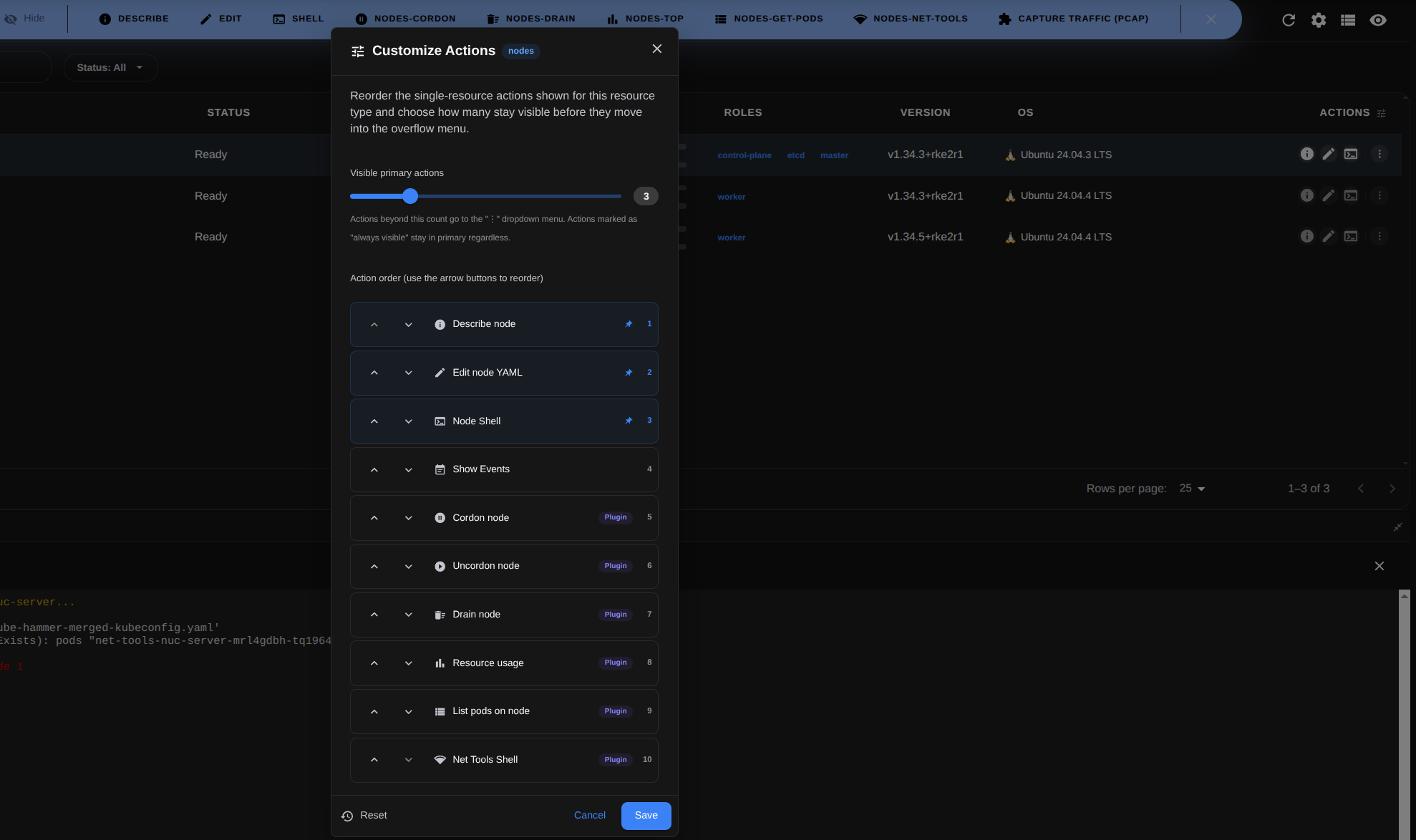Screen dimensions: 1416x840
Task: Select the control-plane role tag
Action: pyautogui.click(x=745, y=155)
